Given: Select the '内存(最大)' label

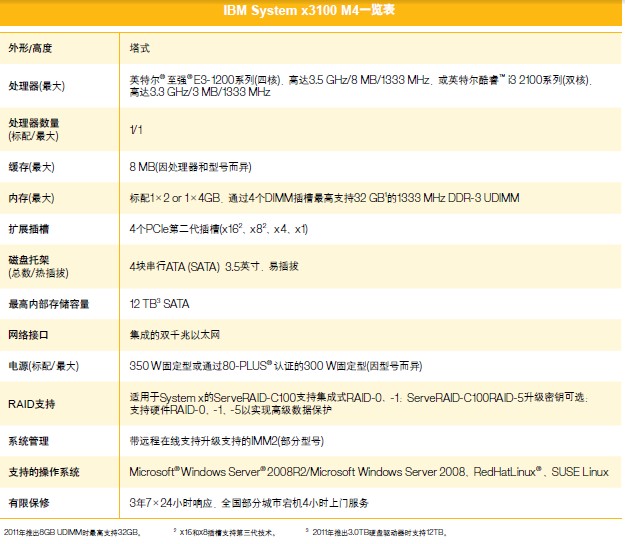Looking at the screenshot, I should (x=31, y=198).
